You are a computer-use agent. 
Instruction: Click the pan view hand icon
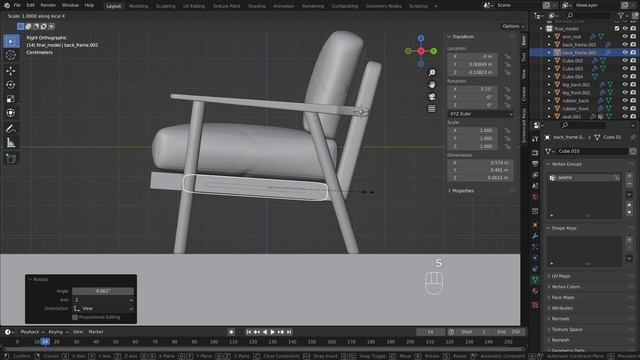(x=431, y=85)
